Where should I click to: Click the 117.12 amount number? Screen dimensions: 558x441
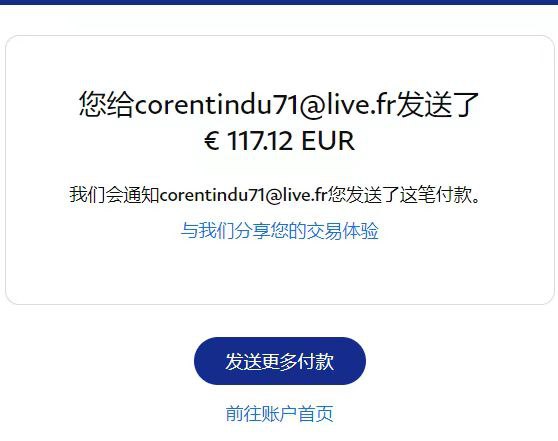[x=259, y=140]
